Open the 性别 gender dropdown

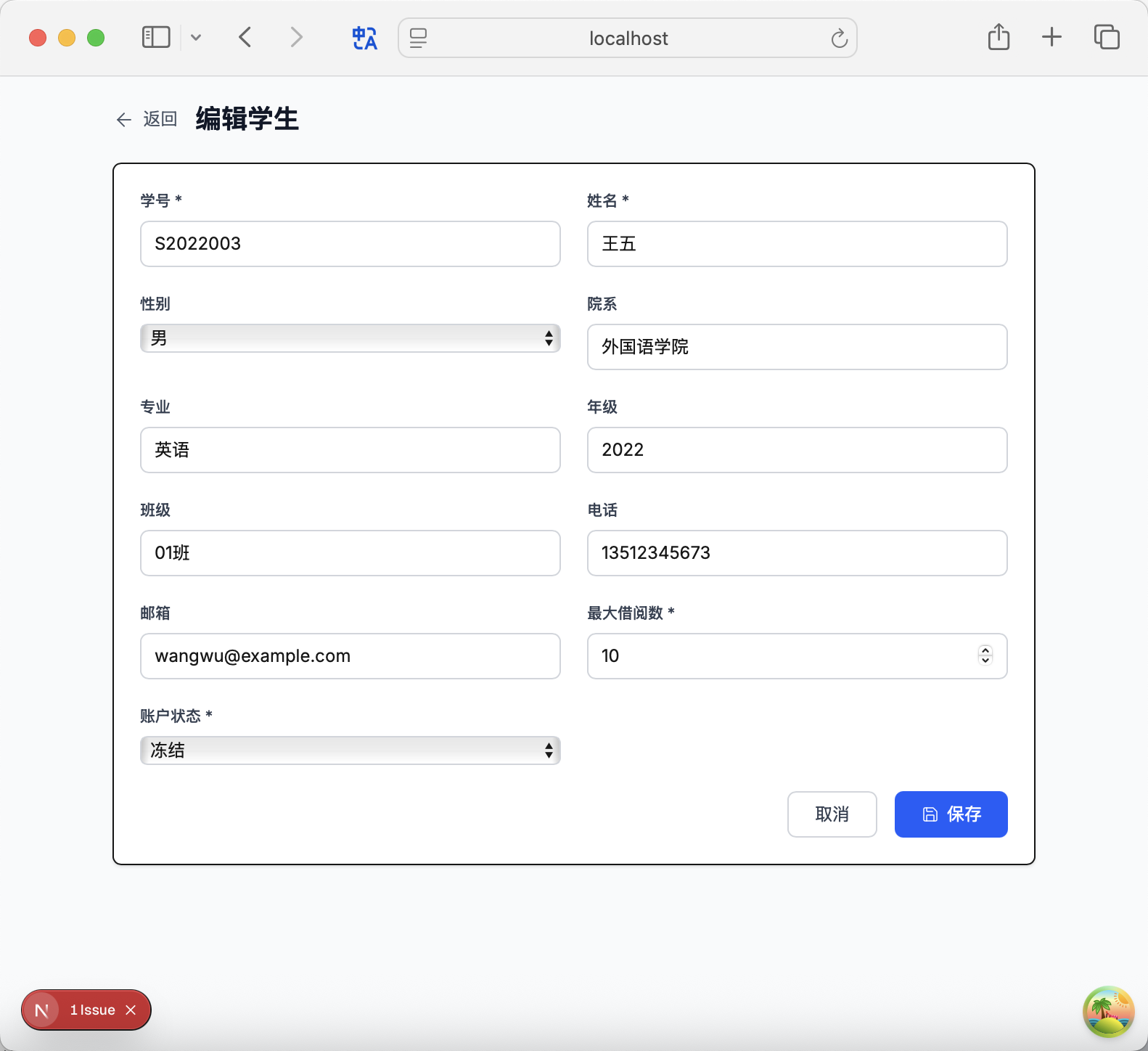point(350,338)
